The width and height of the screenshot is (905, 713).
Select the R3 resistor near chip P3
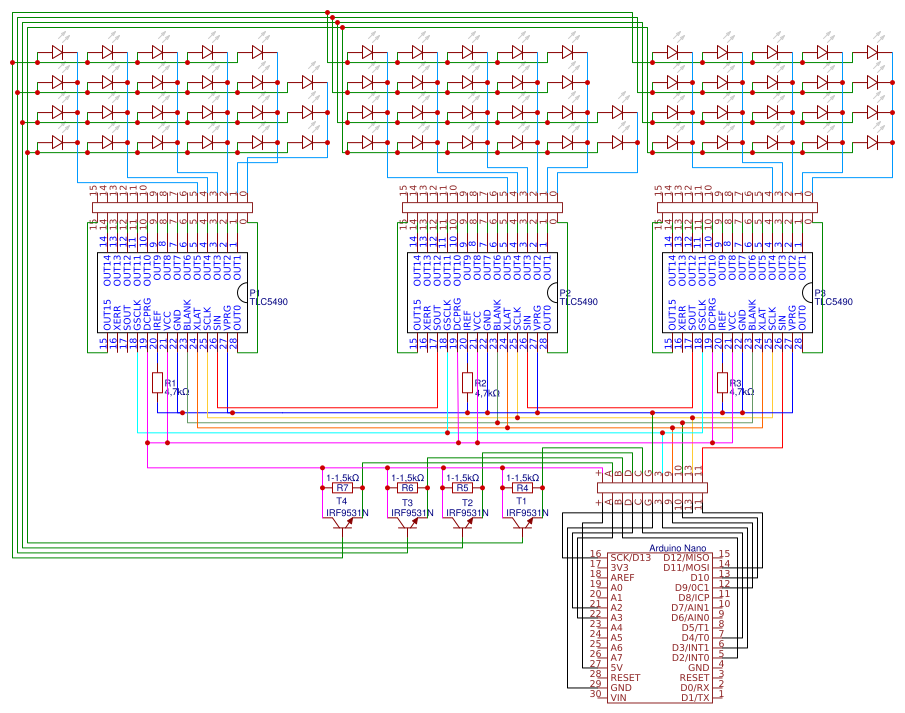(722, 383)
